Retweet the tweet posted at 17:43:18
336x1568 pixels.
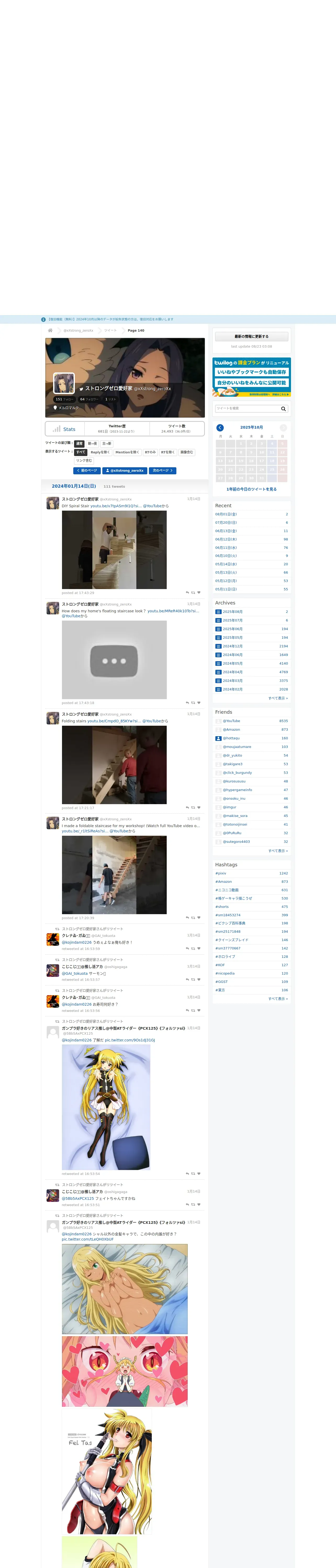[x=193, y=702]
